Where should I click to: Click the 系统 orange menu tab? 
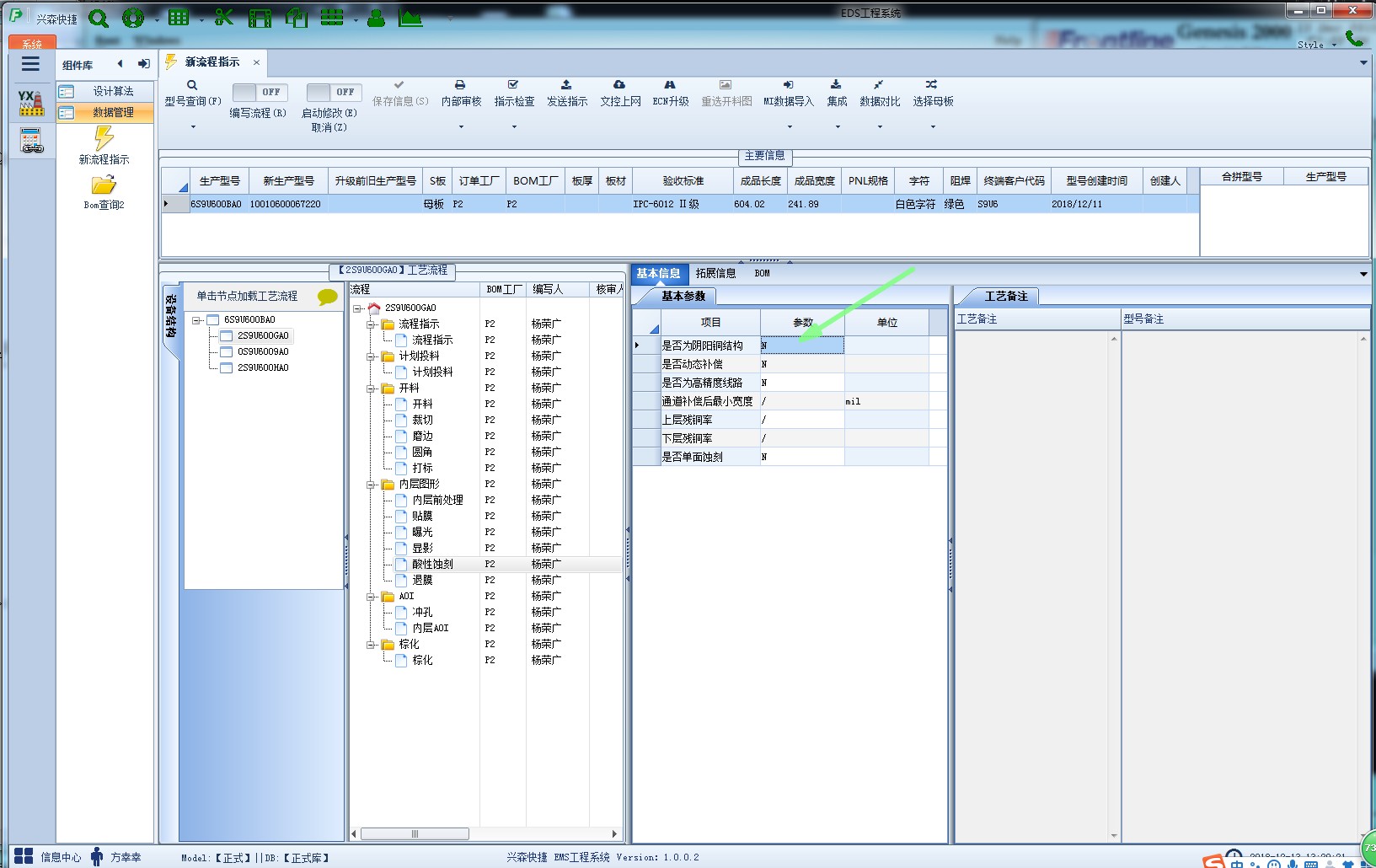[x=32, y=43]
